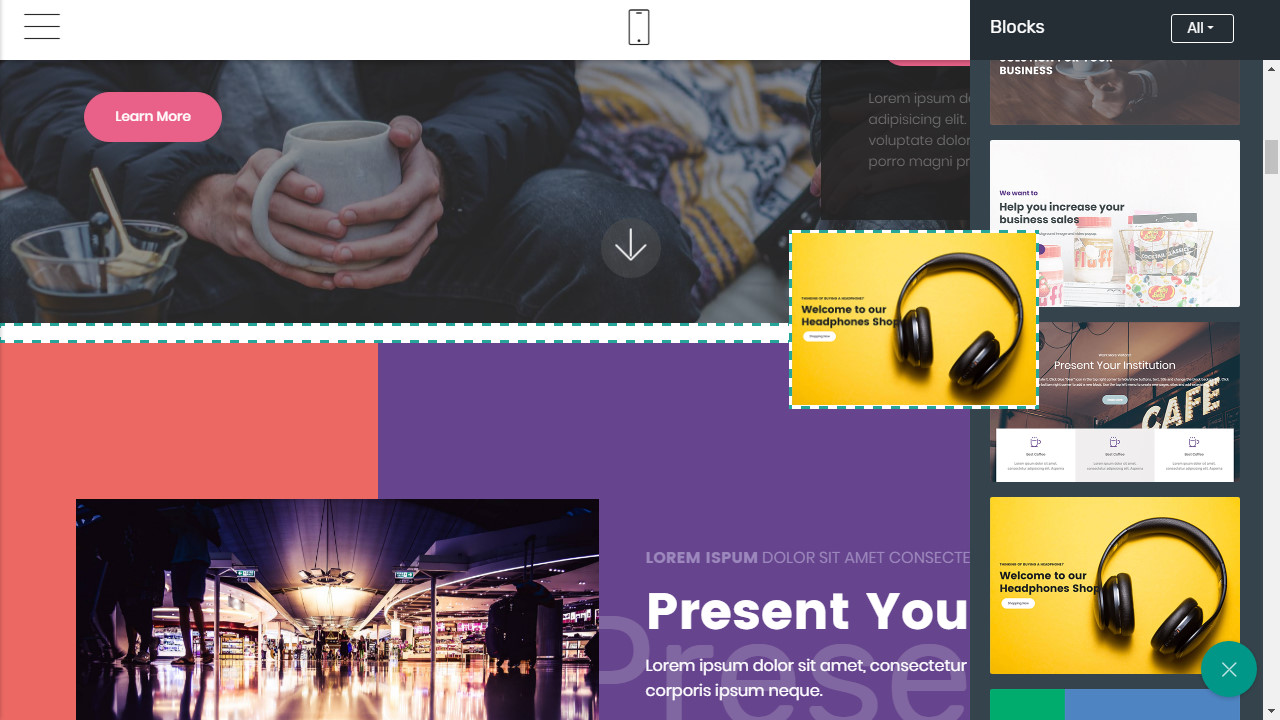
Task: Click the dashed drop zone placeholder line
Action: point(395,333)
